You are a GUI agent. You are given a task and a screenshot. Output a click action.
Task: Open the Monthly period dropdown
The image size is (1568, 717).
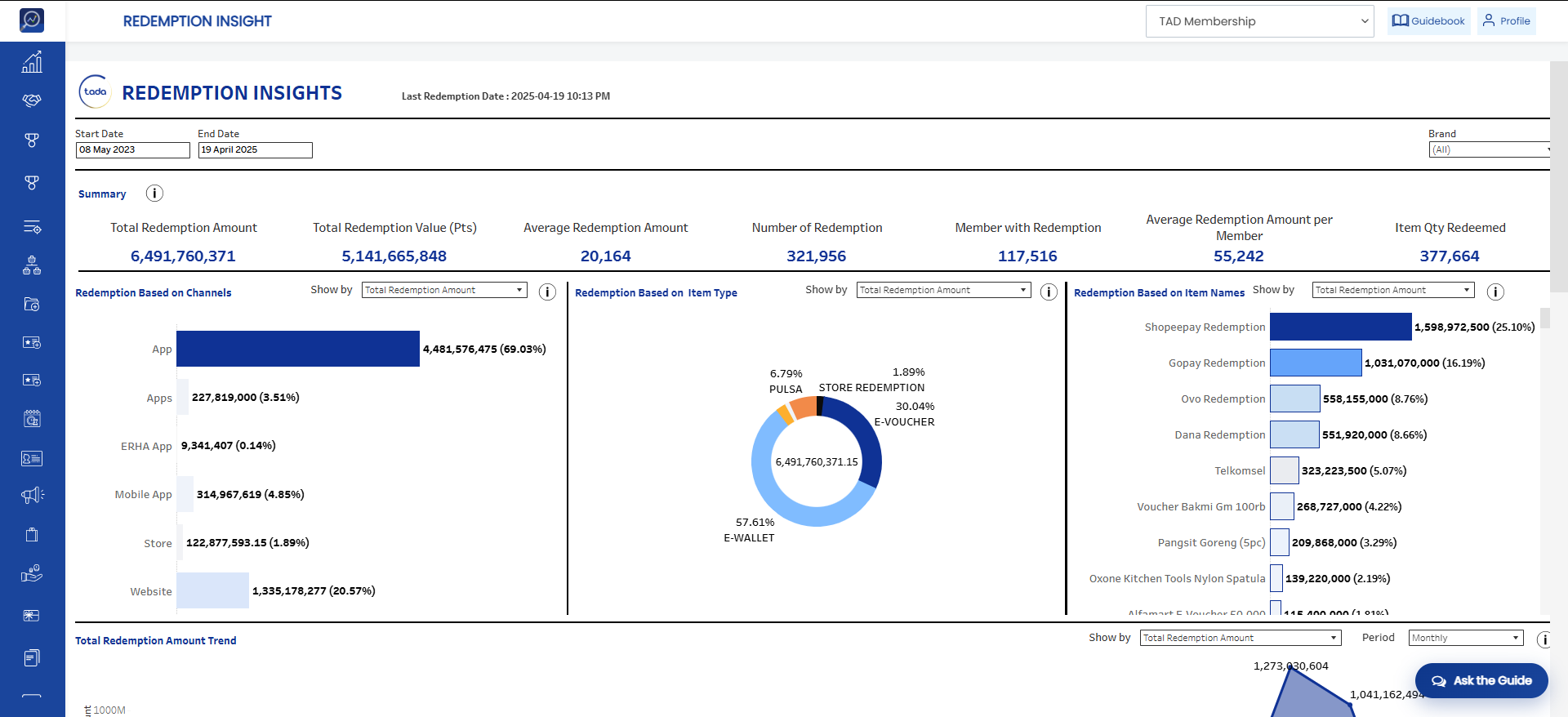pos(1466,638)
